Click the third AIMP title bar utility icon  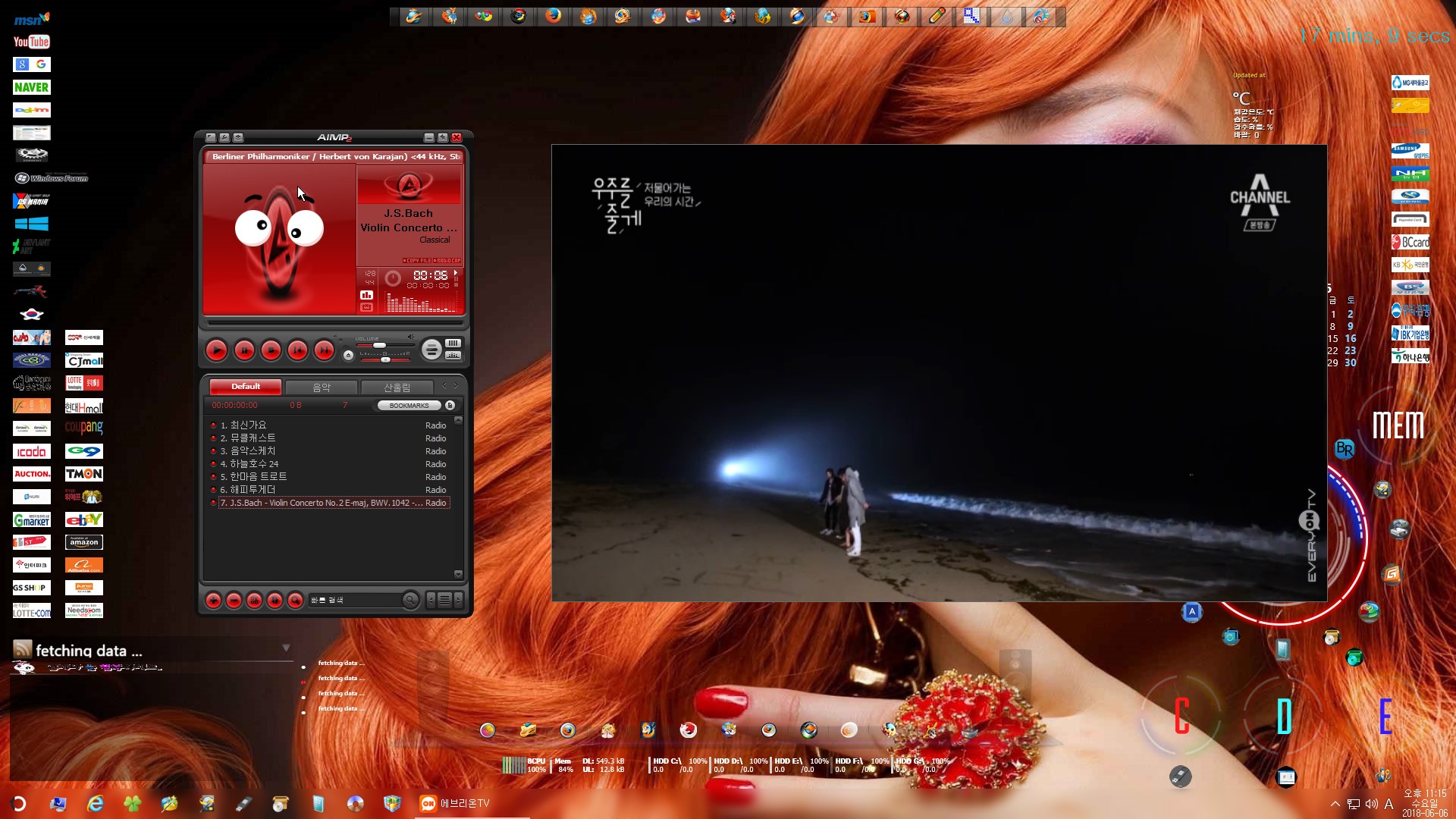coord(238,137)
